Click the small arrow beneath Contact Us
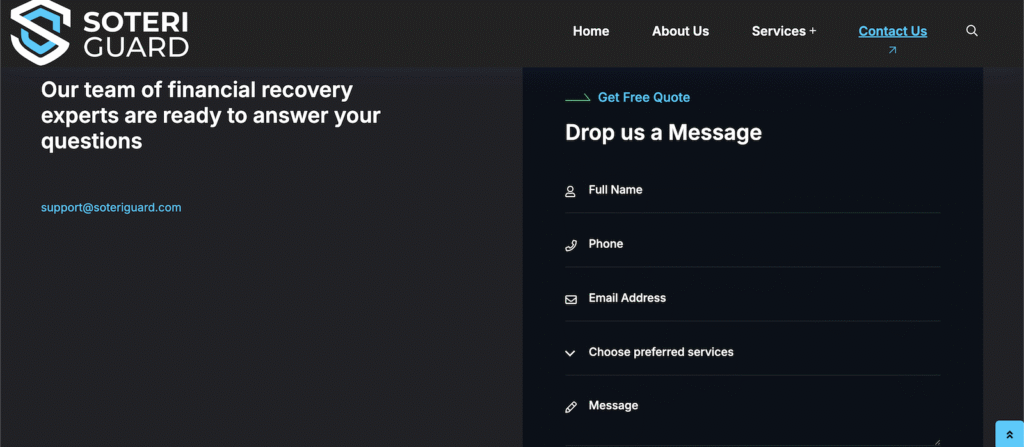Viewport: 1024px width, 447px height. point(892,50)
